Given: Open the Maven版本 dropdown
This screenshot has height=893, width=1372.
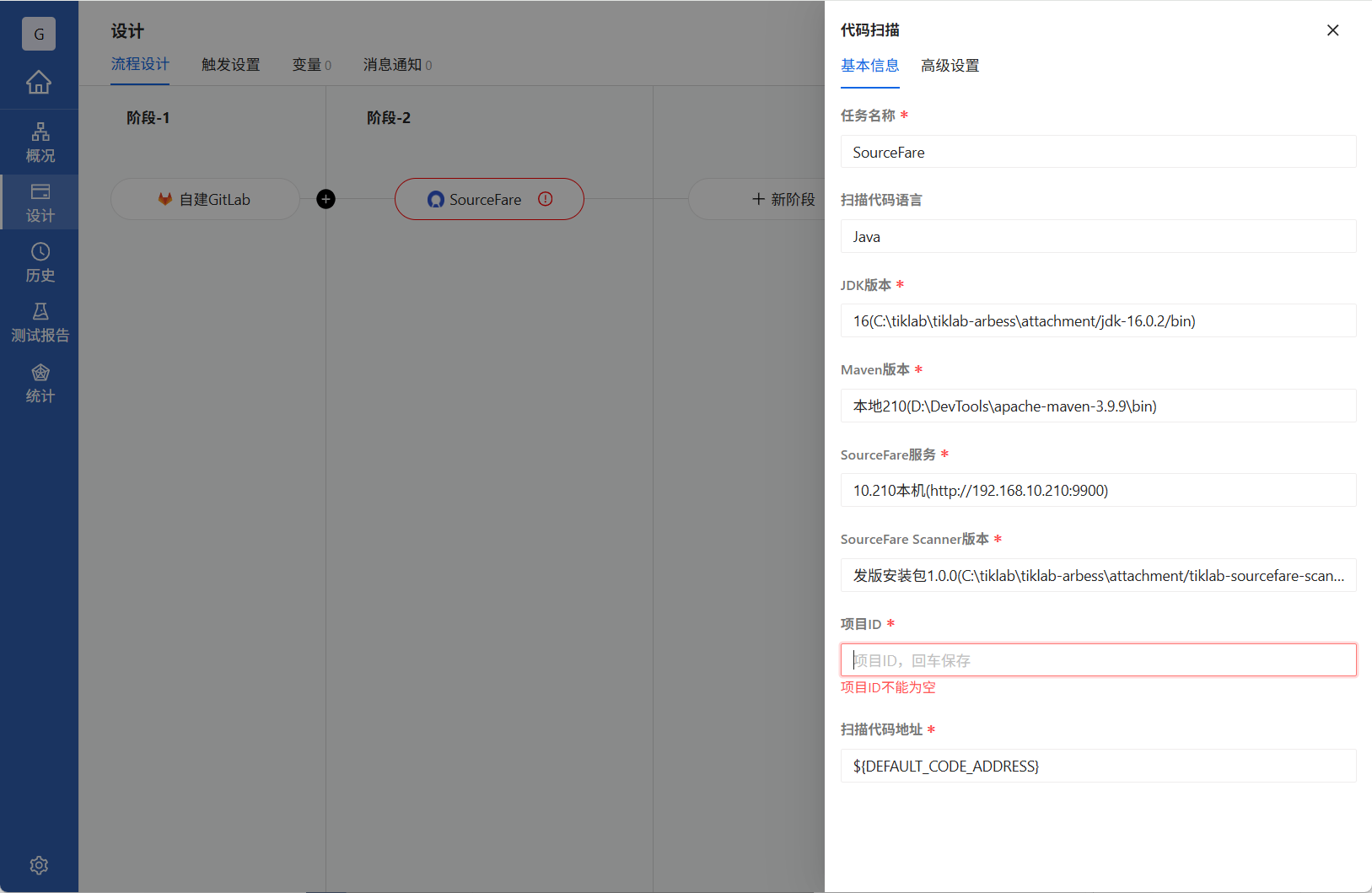Looking at the screenshot, I should click(1098, 406).
